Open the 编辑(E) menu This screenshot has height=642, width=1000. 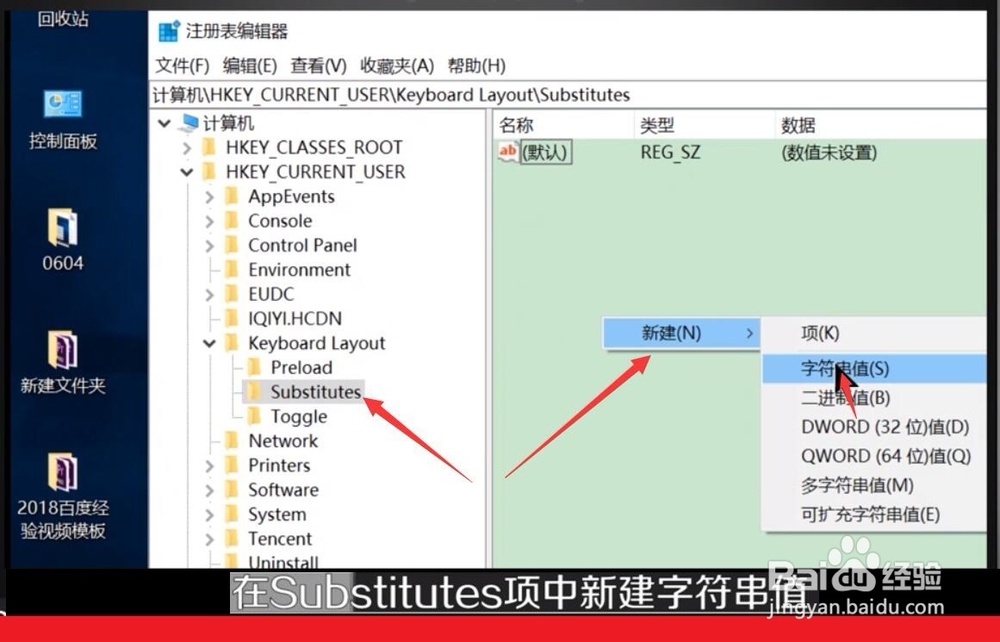250,66
